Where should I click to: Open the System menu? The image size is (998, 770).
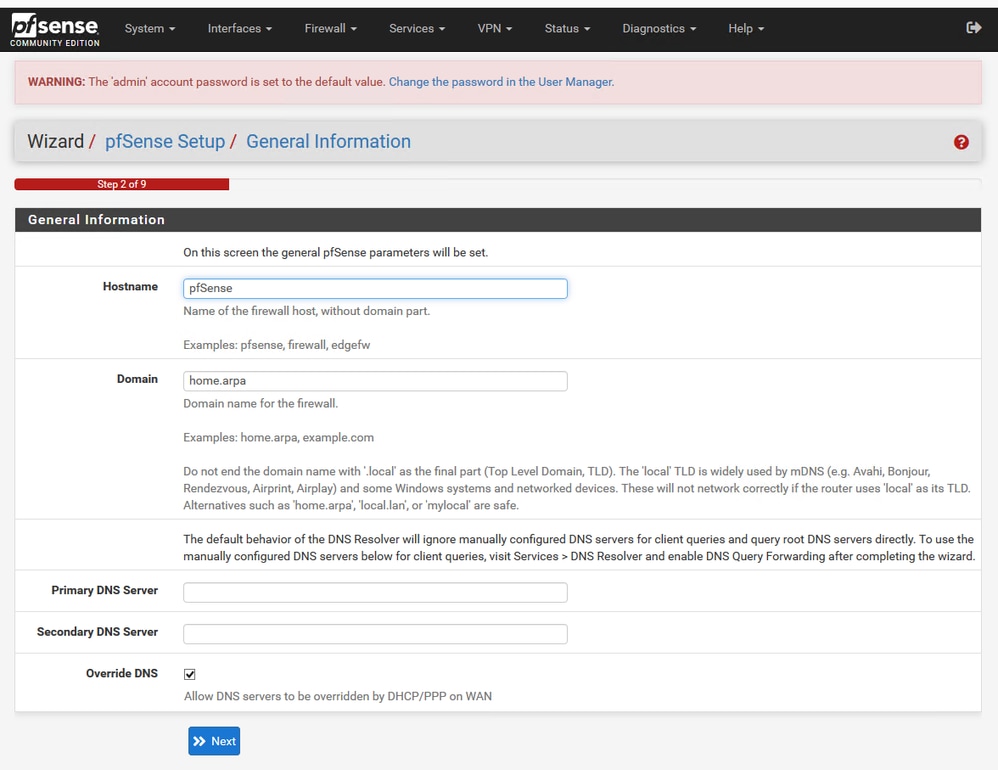(x=150, y=29)
